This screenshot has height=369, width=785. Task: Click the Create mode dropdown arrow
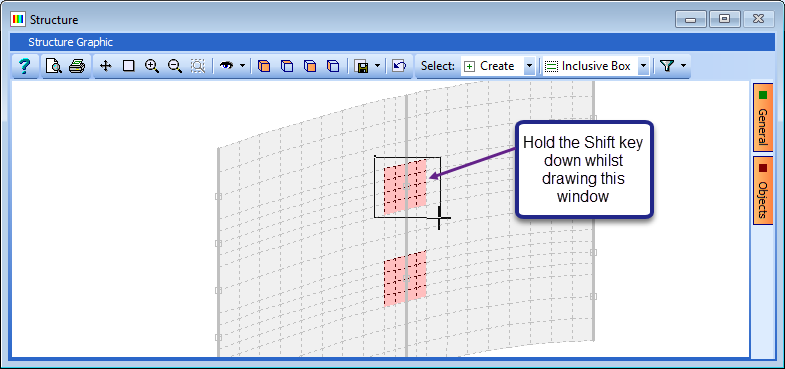coord(530,66)
